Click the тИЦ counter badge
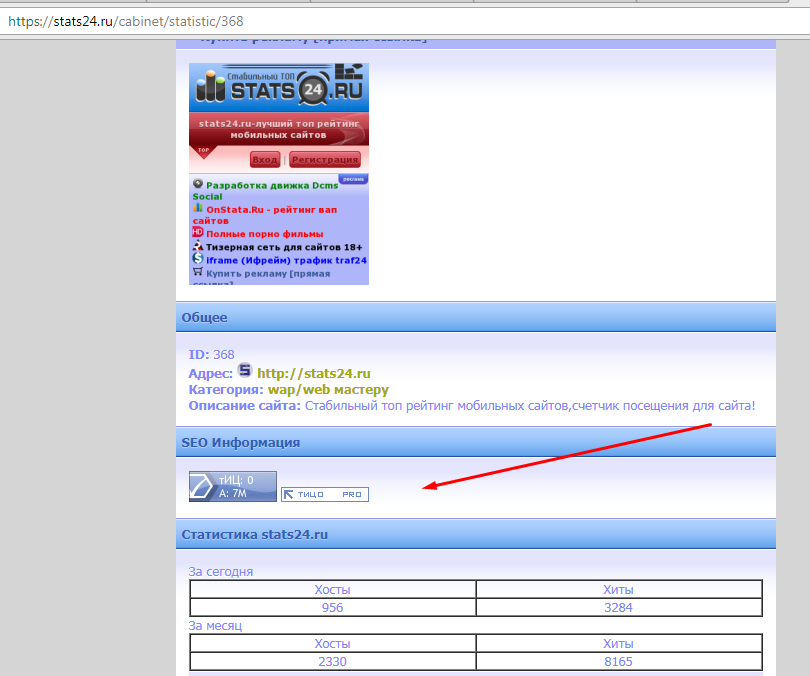810x676 pixels. point(232,486)
